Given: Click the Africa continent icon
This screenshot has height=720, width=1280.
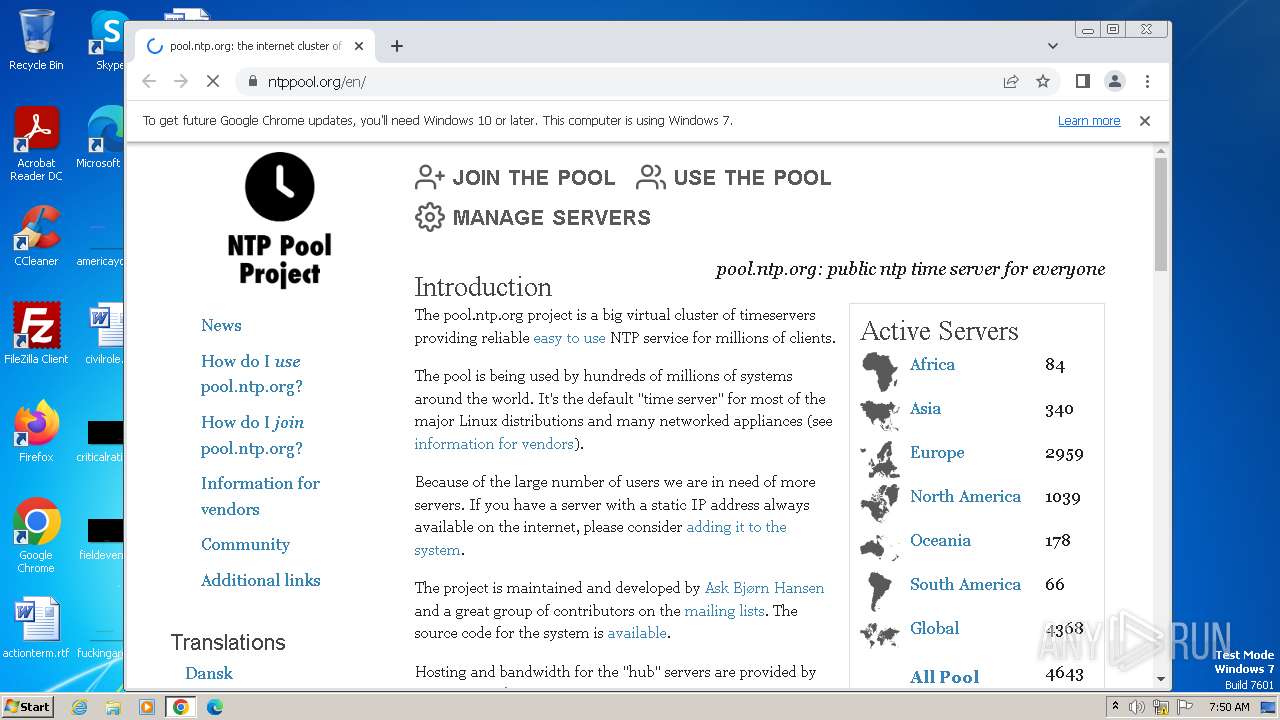Looking at the screenshot, I should (x=880, y=372).
